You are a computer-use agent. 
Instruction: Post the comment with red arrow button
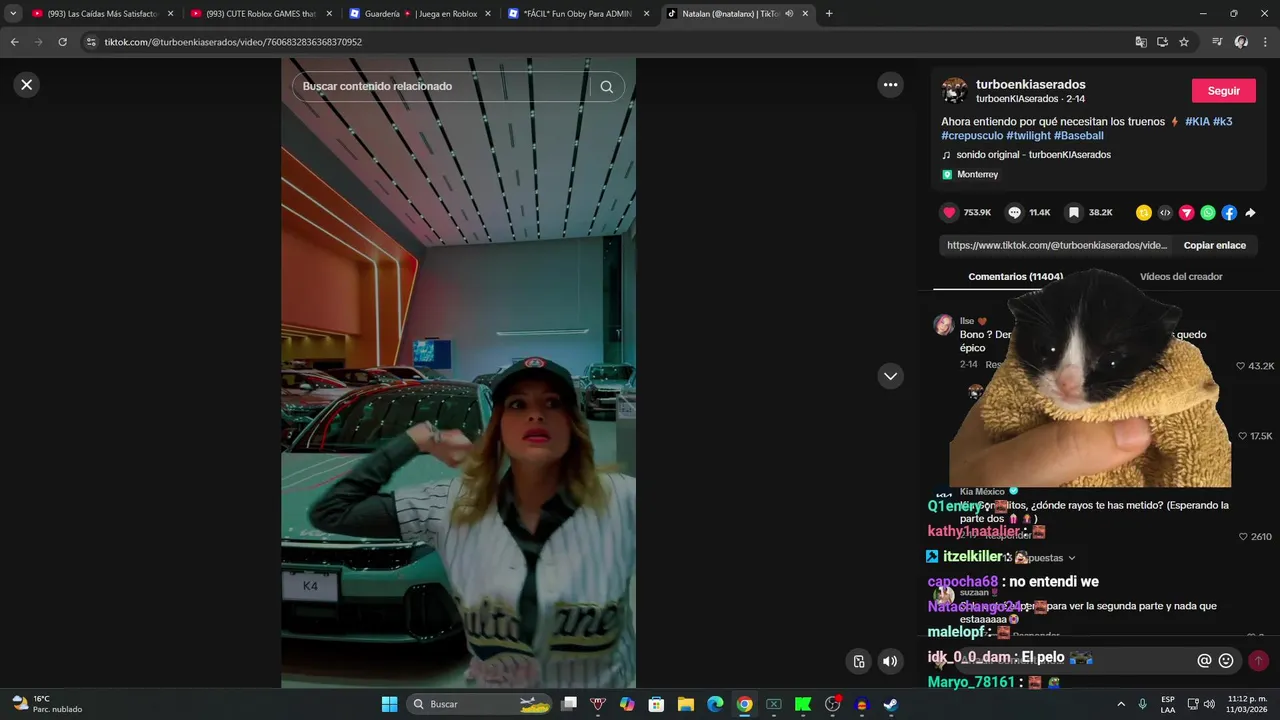[1258, 660]
